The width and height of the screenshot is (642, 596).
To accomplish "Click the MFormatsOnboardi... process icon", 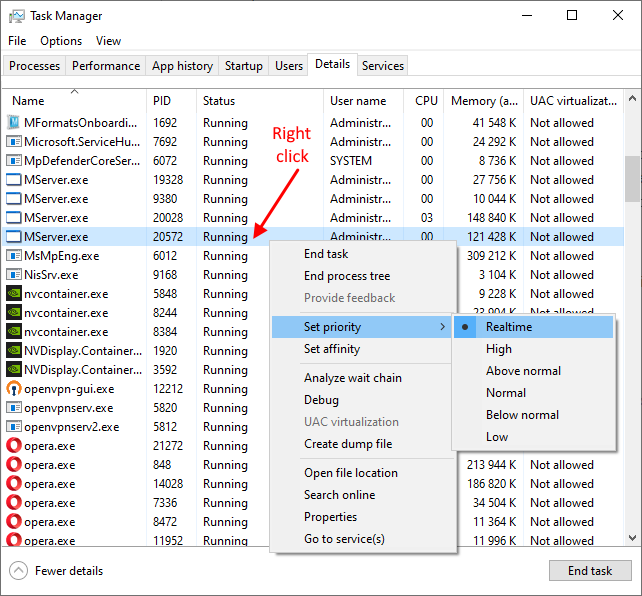I will point(14,122).
